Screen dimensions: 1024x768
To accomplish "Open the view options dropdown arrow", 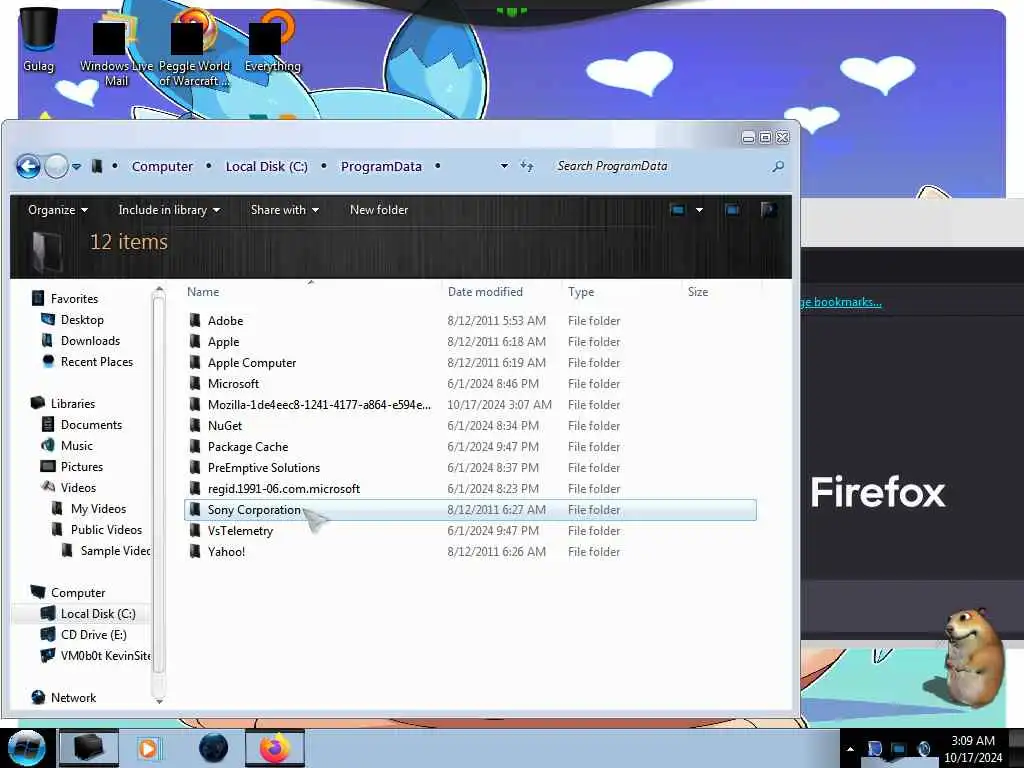I will (x=699, y=210).
